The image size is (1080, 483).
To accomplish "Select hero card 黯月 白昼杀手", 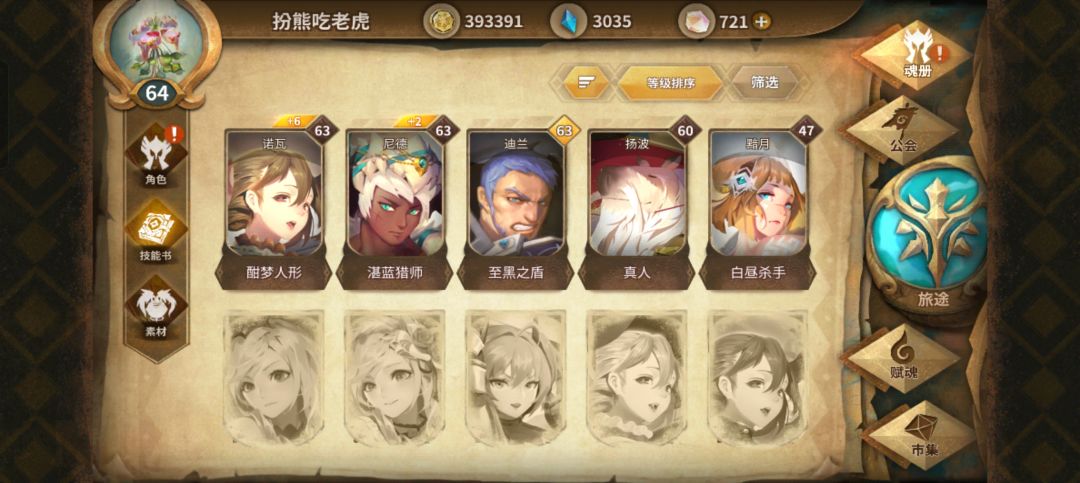I will pyautogui.click(x=758, y=203).
